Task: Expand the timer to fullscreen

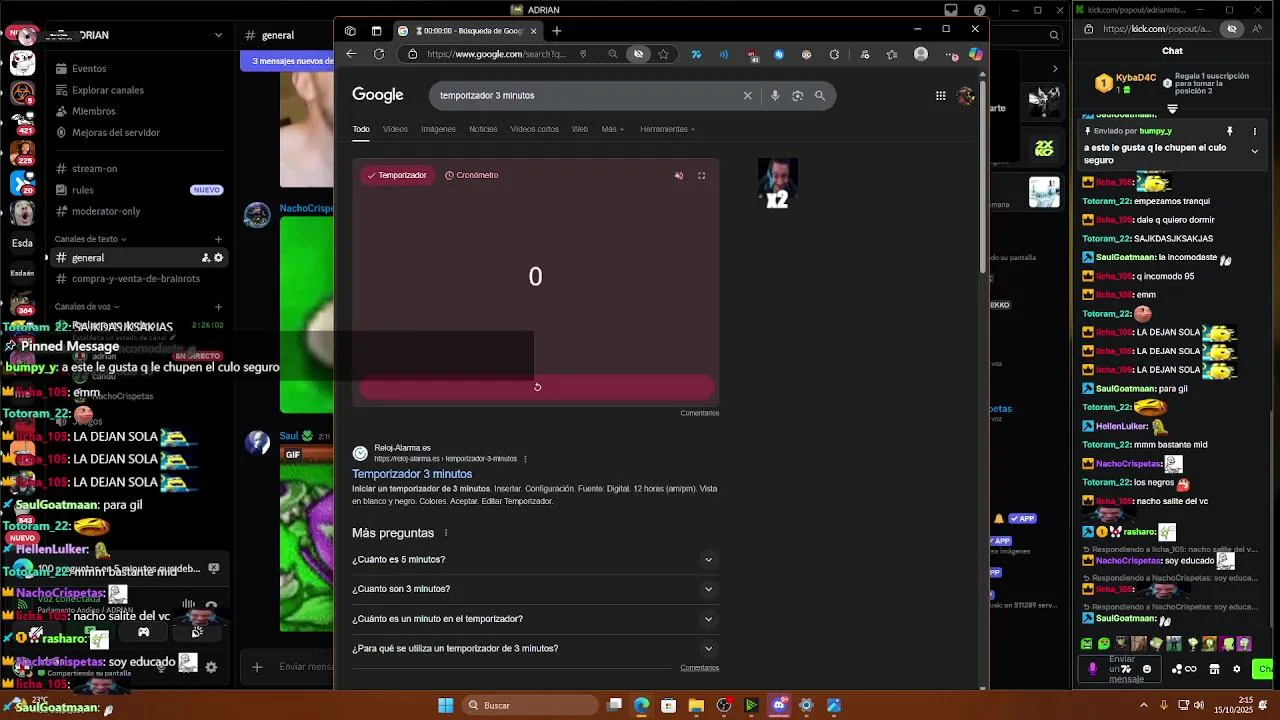Action: tap(701, 175)
